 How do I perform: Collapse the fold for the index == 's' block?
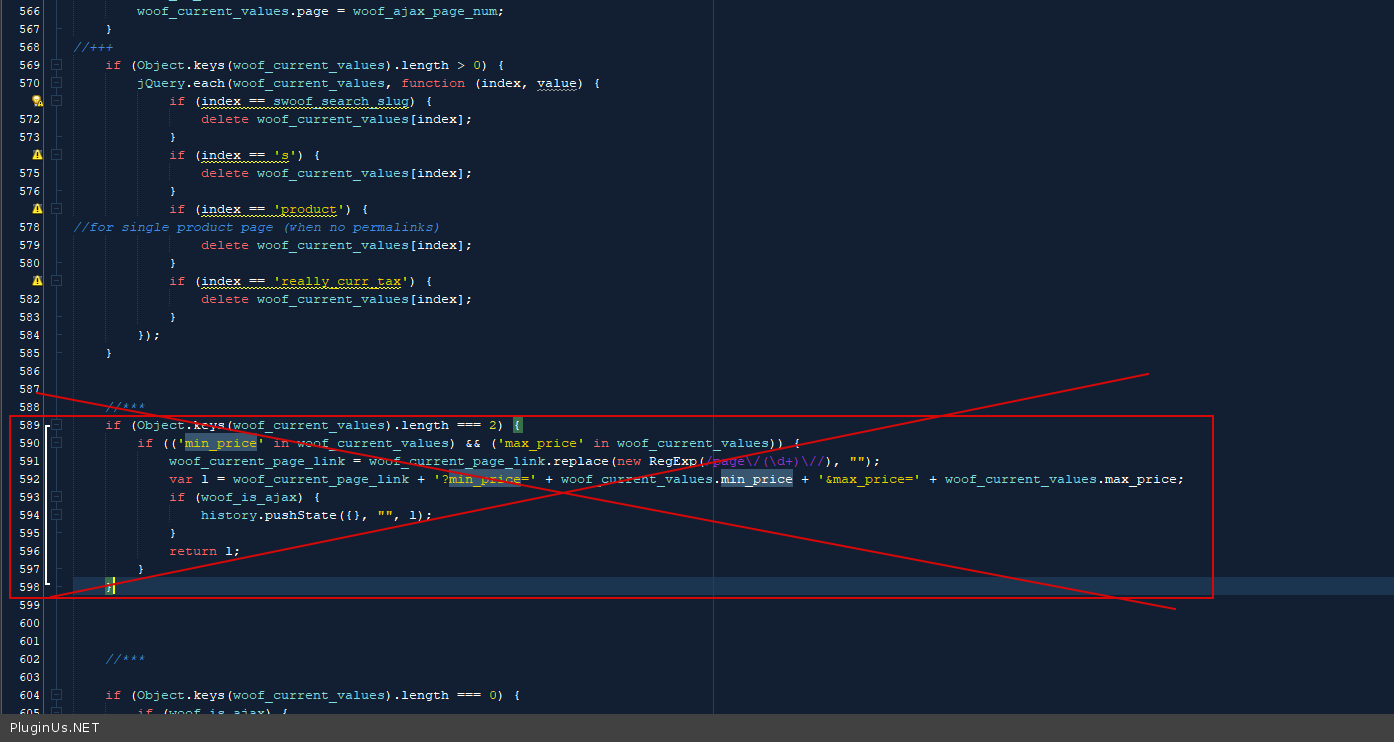(x=57, y=155)
